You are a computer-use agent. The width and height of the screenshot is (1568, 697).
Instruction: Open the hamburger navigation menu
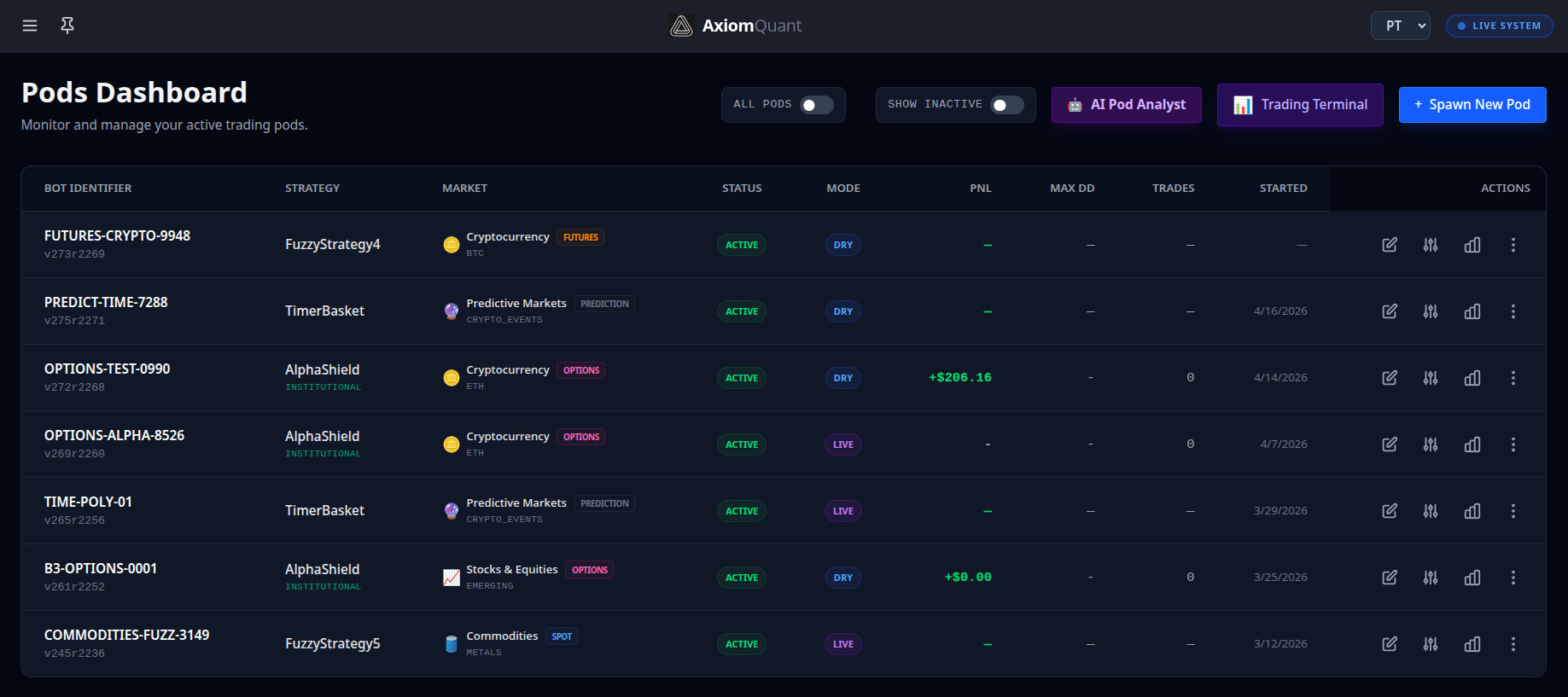tap(30, 26)
